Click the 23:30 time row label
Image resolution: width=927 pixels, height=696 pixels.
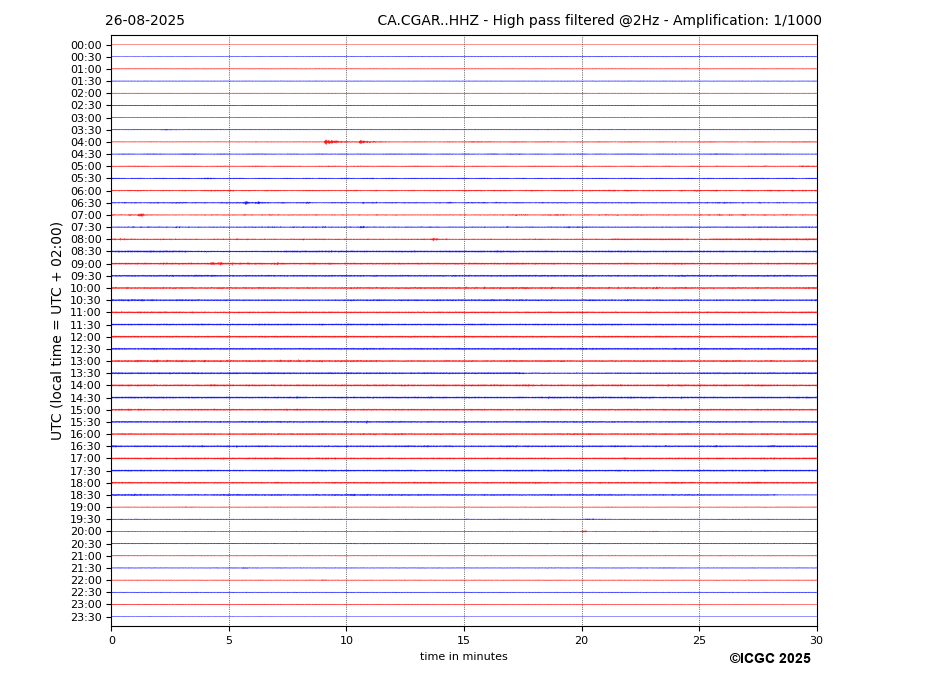(86, 617)
